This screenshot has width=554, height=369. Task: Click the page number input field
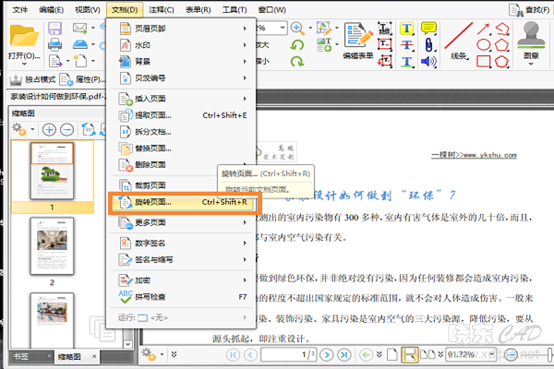click(289, 355)
